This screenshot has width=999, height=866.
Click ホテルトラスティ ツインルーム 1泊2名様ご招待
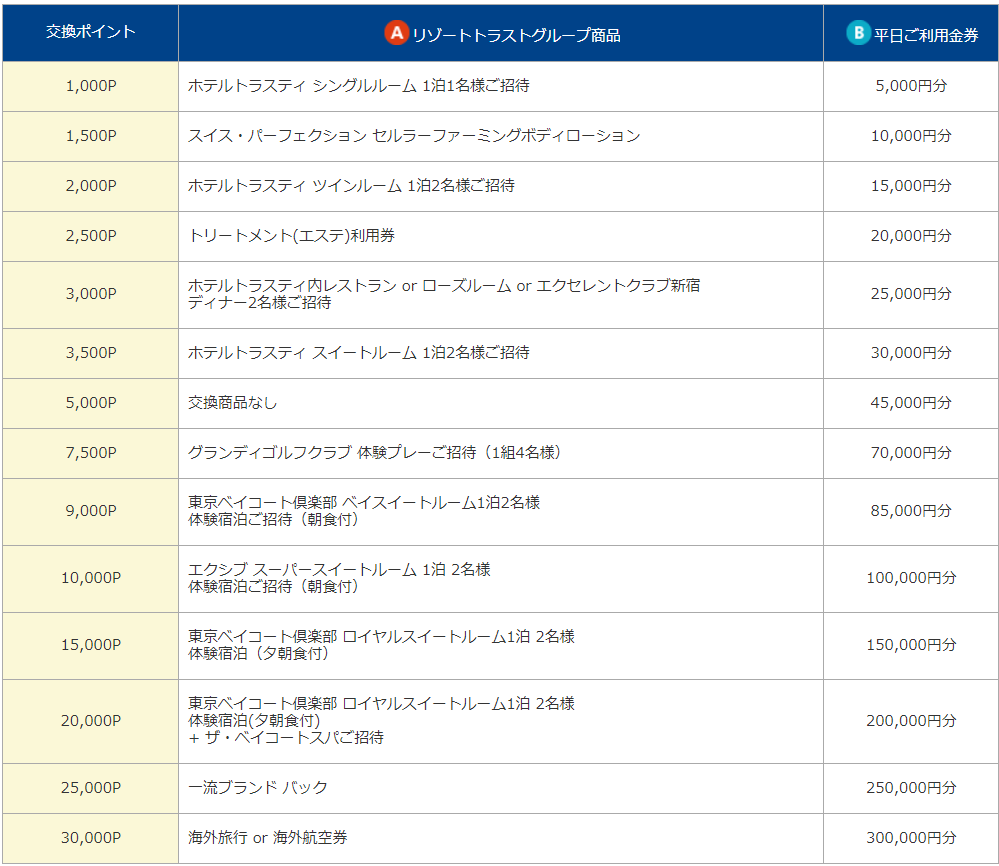pyautogui.click(x=351, y=185)
